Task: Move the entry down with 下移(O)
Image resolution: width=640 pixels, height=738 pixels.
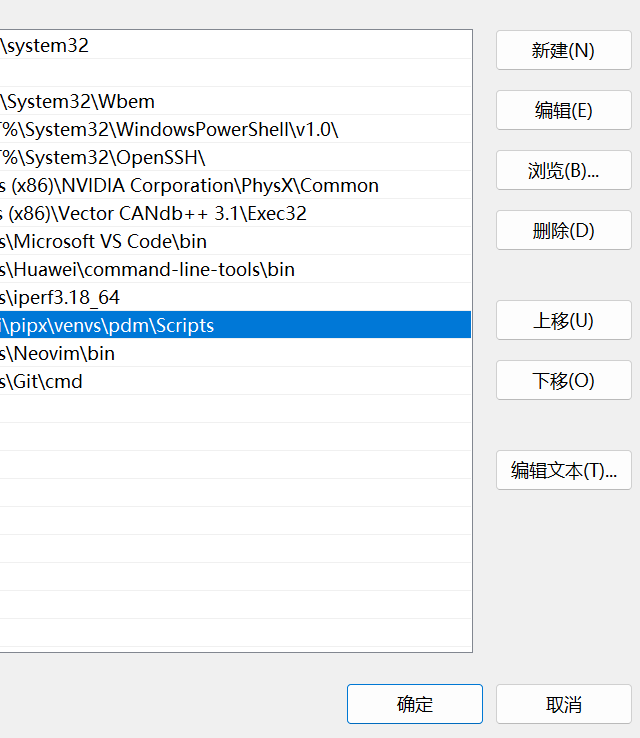Action: [563, 380]
